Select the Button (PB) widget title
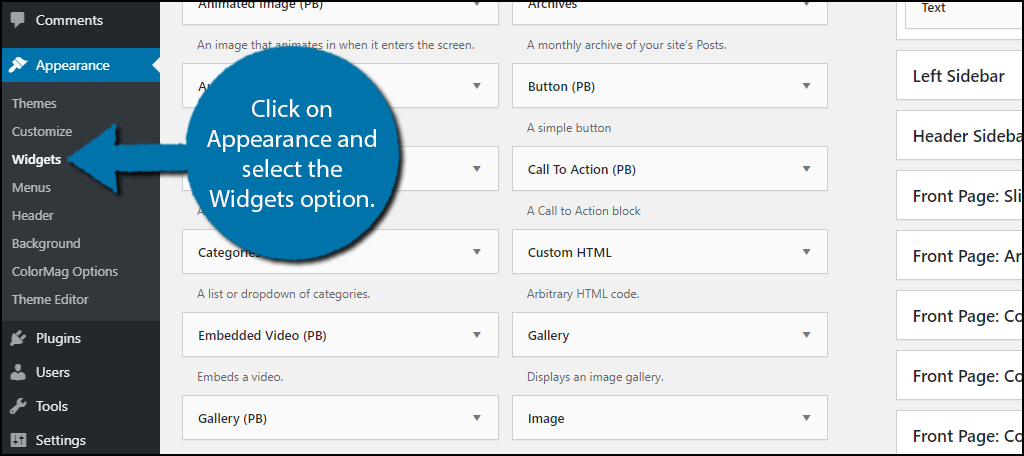The height and width of the screenshot is (456, 1024). click(x=562, y=86)
